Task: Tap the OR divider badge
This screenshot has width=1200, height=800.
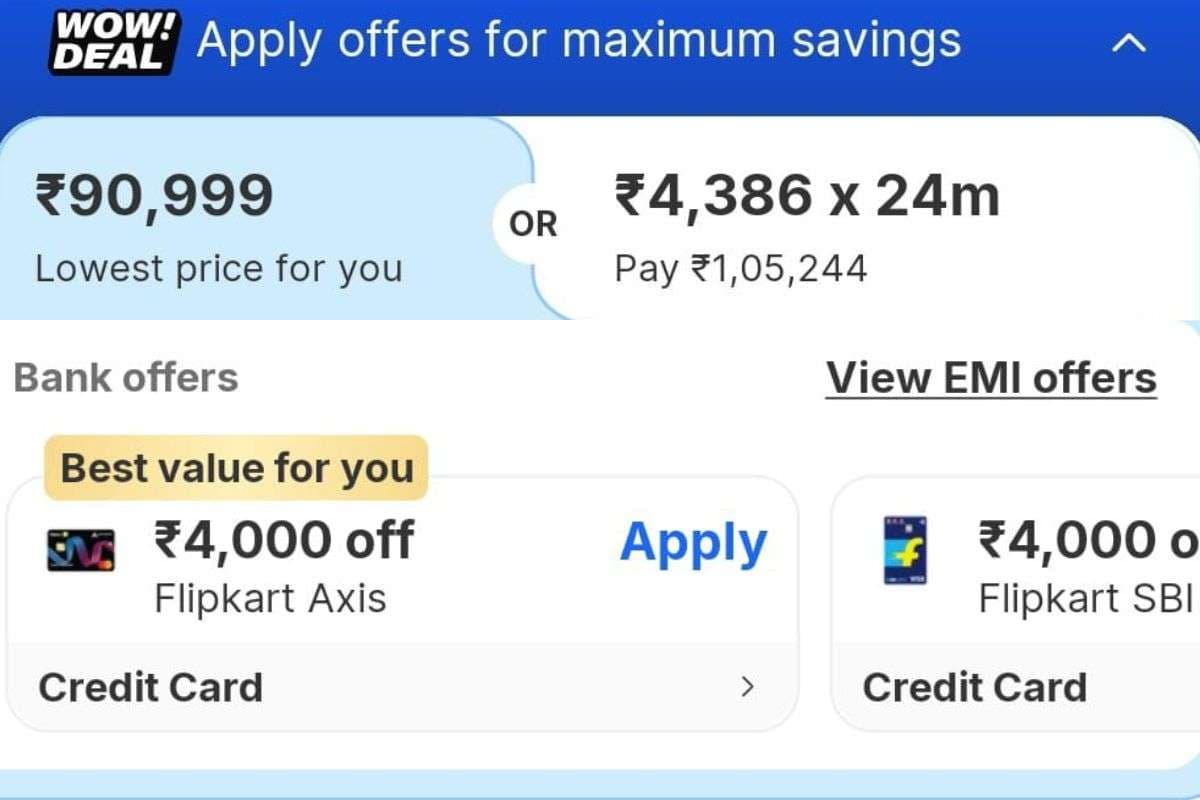Action: point(533,224)
